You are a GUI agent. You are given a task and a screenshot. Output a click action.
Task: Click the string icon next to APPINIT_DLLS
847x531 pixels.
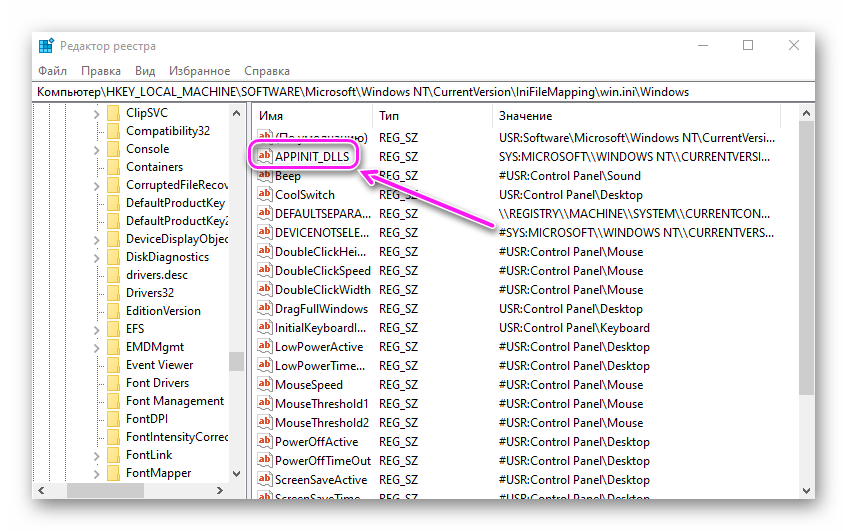click(265, 157)
